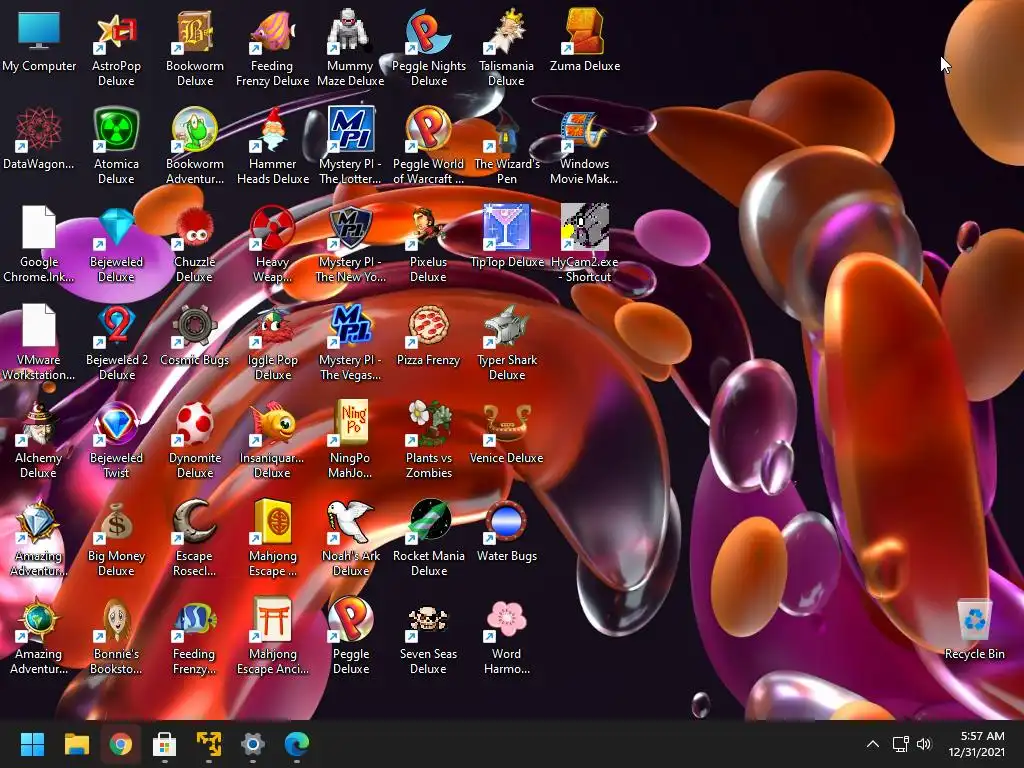Open Microsoft Store from the taskbar
The height and width of the screenshot is (768, 1024).
pos(165,744)
